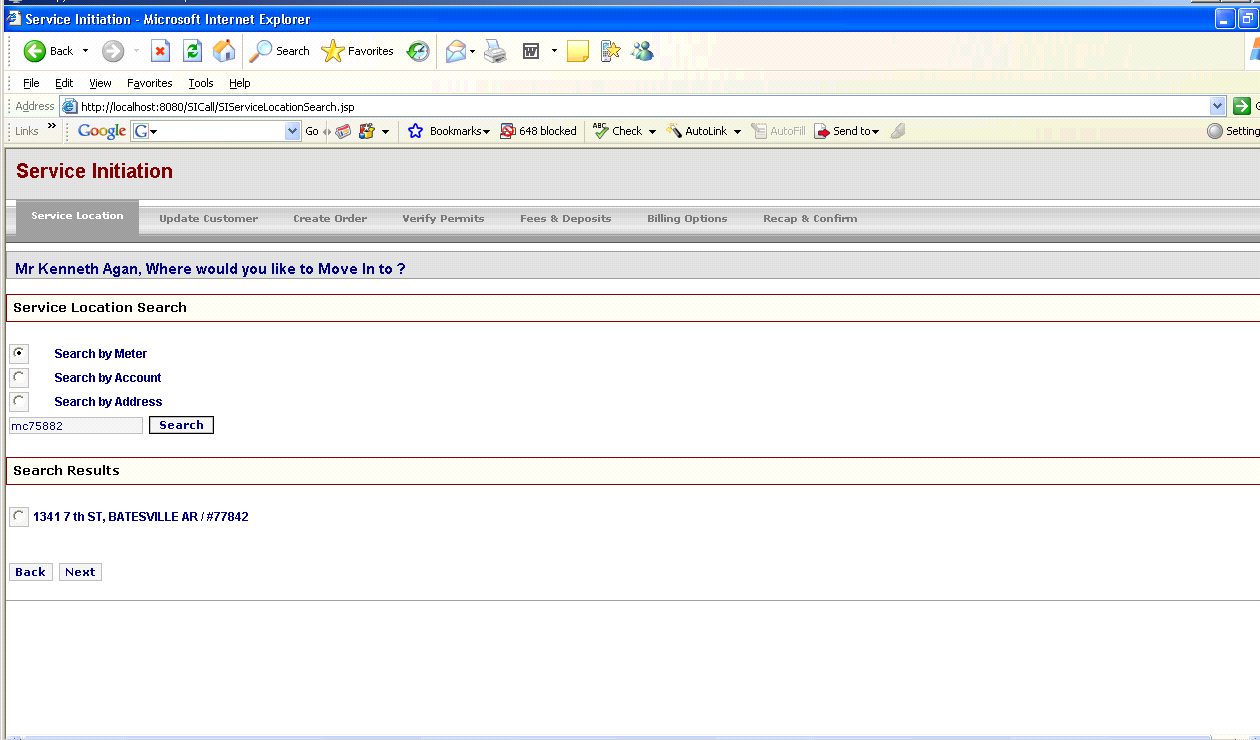Viewport: 1260px width, 740px height.
Task: Switch to the Billing Options tab
Action: point(687,218)
